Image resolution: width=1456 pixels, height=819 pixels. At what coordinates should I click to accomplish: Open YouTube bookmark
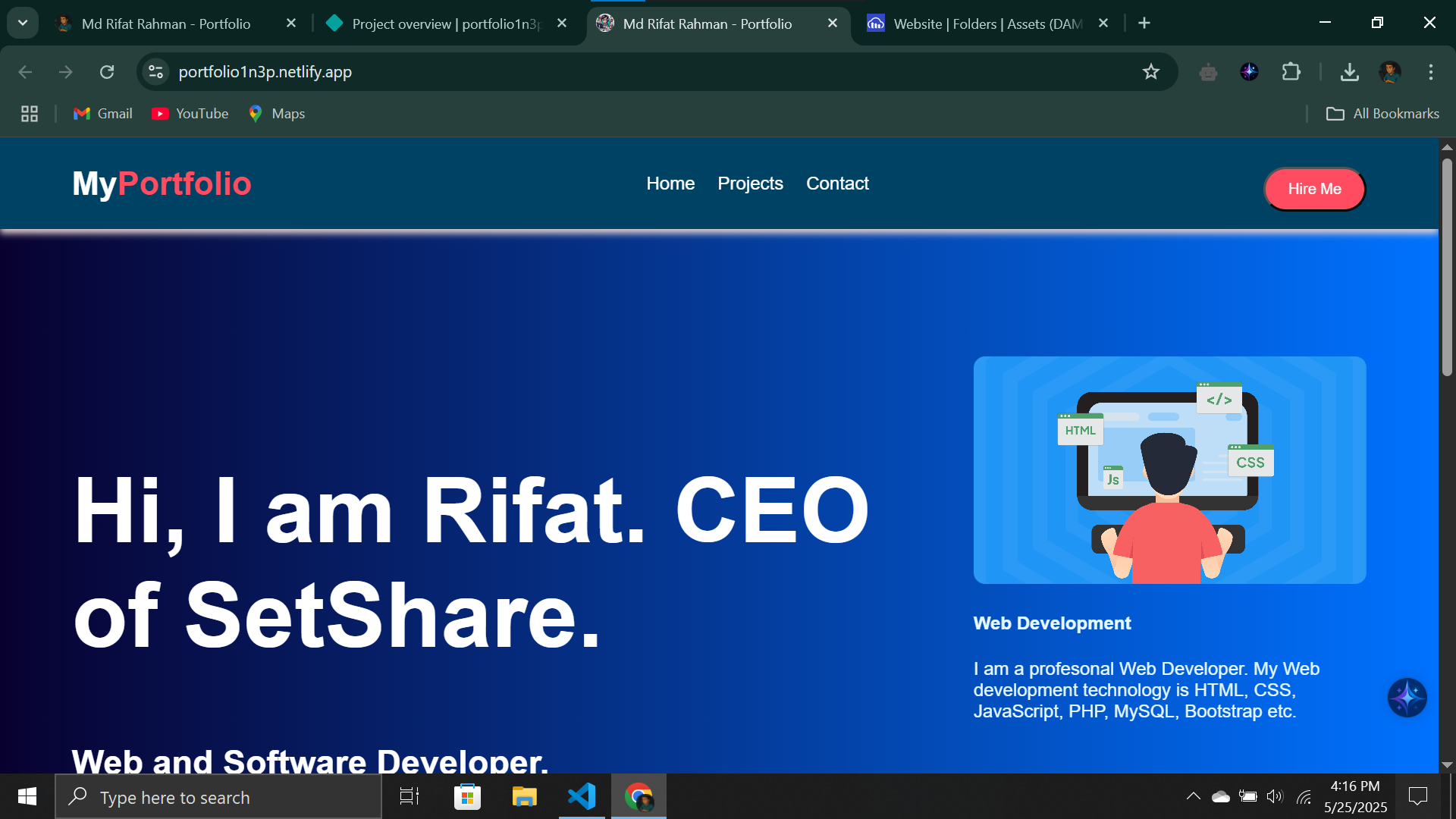190,114
